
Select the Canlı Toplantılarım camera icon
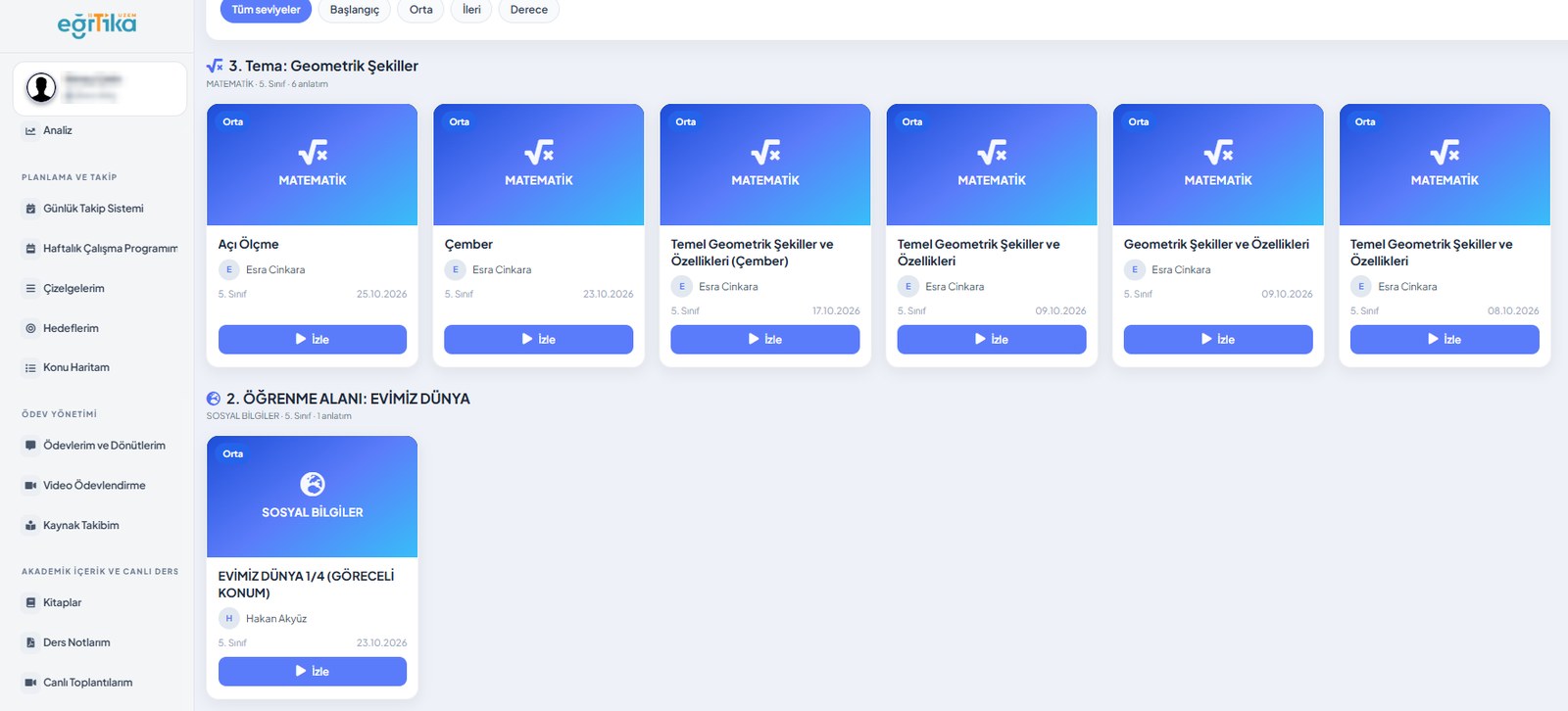30,683
